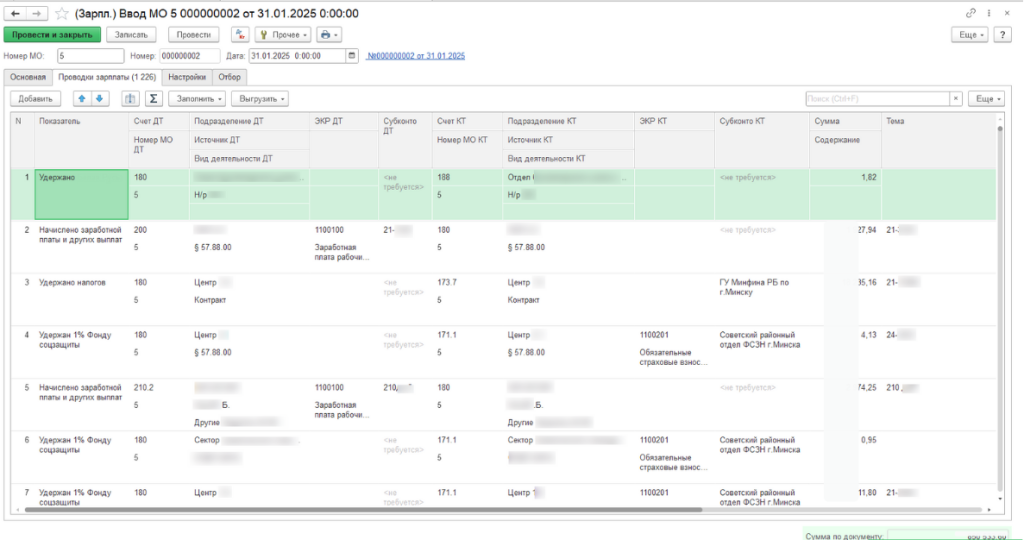Move the selected row up
Viewport: 1024px width, 540px height.
(x=82, y=98)
